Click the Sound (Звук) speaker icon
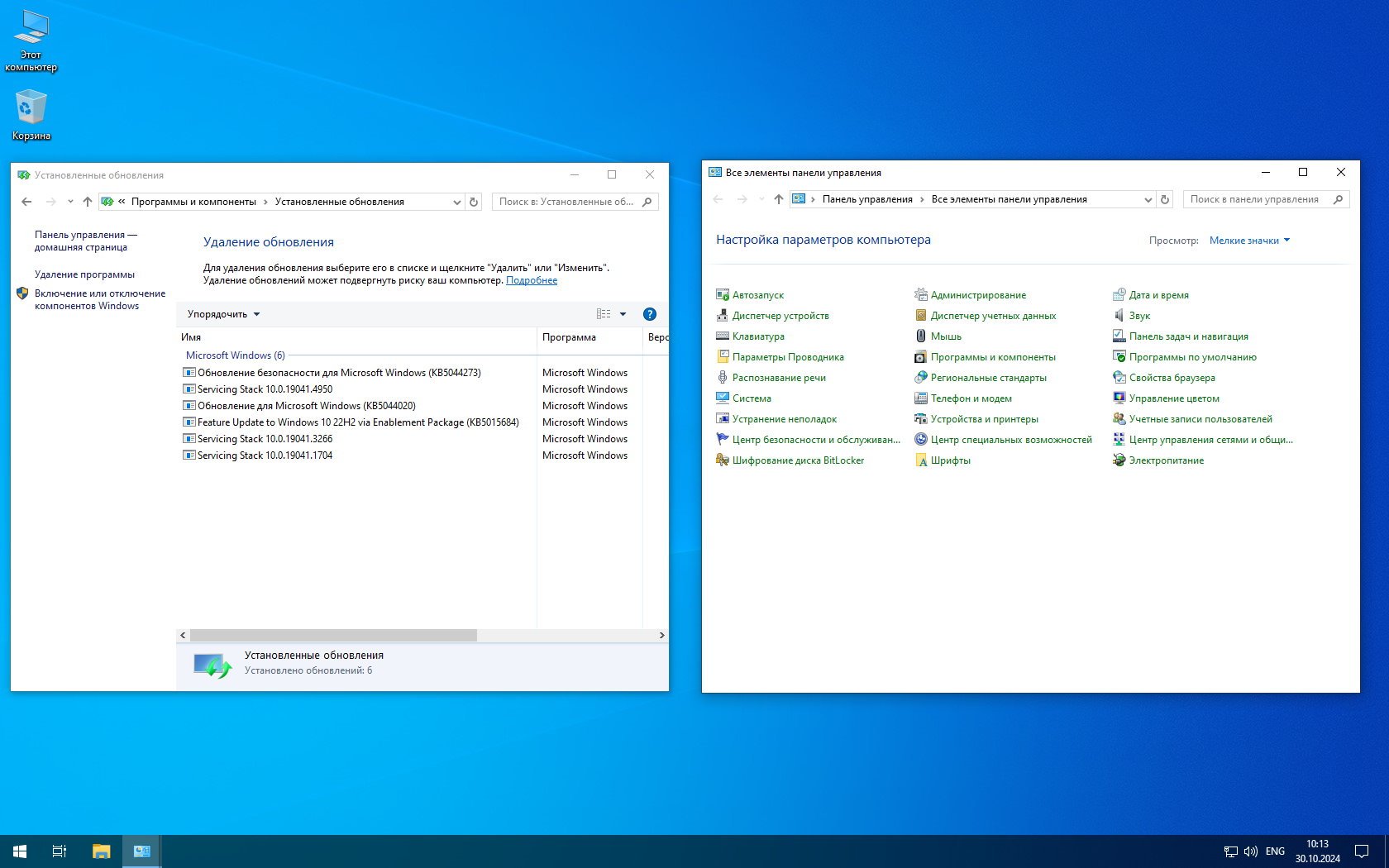The image size is (1389, 868). pyautogui.click(x=1119, y=316)
